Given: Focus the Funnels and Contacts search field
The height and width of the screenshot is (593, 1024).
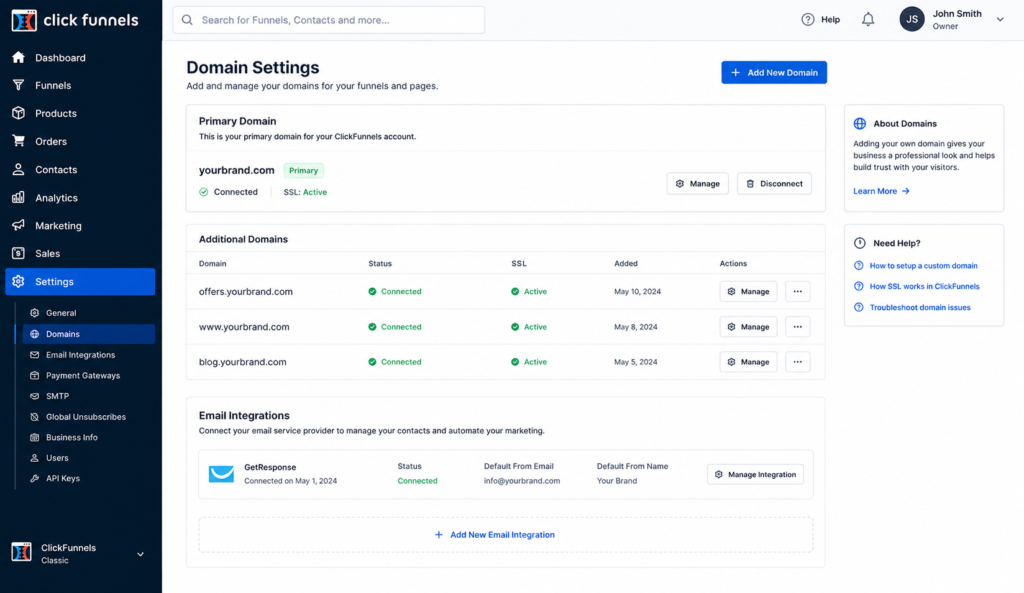Looking at the screenshot, I should click(x=328, y=20).
